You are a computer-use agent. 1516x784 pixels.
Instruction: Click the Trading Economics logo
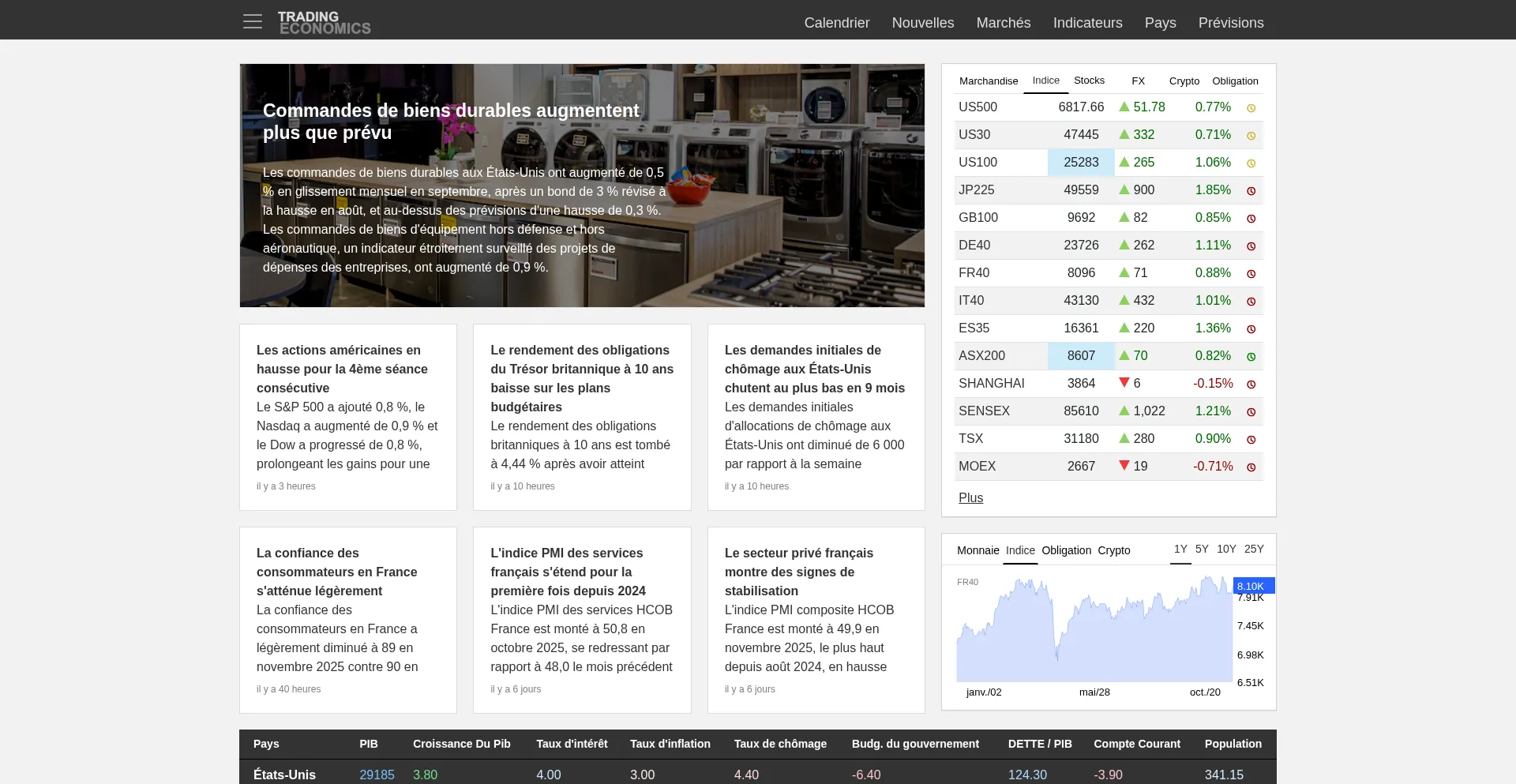[x=324, y=23]
